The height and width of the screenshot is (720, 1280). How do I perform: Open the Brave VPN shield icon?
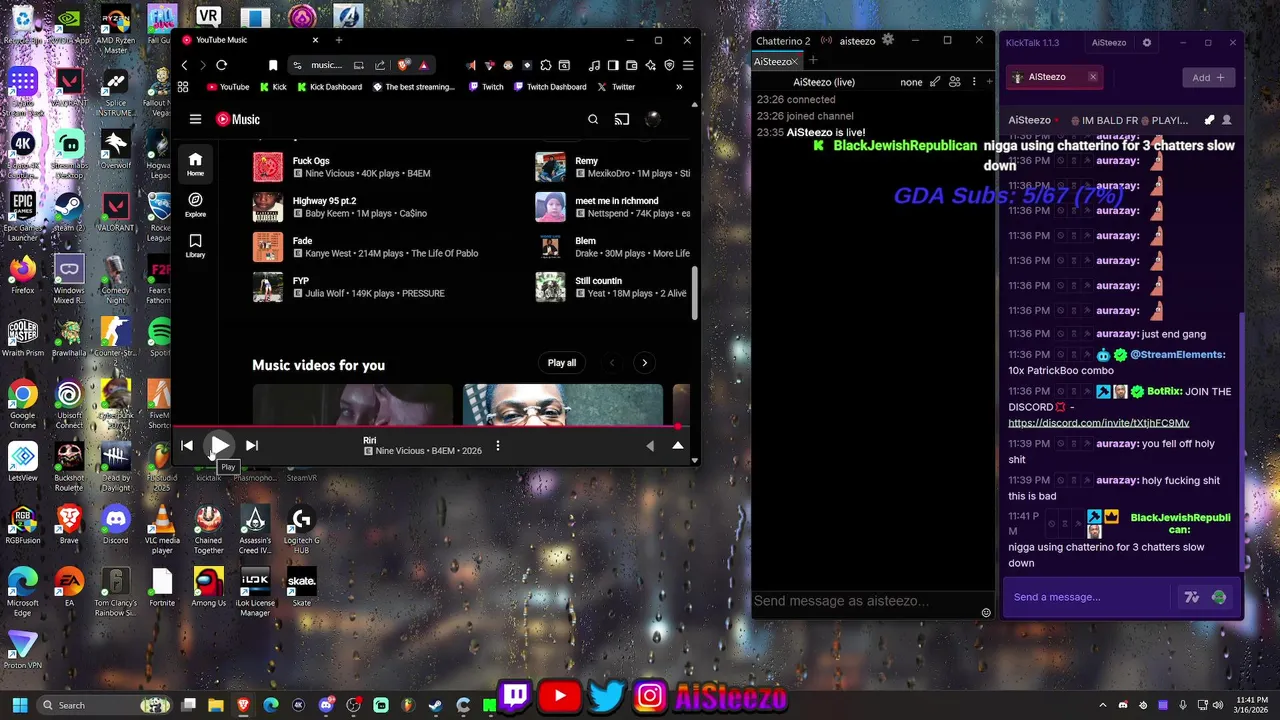point(669,65)
